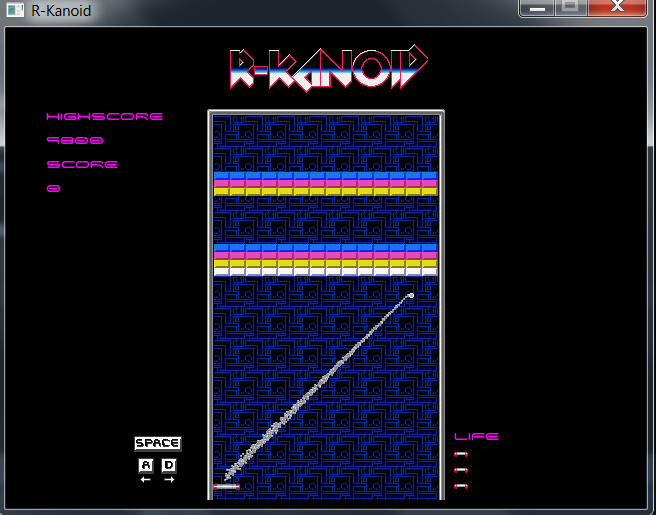
Task: Click the topmost blue brick row
Action: pos(326,175)
